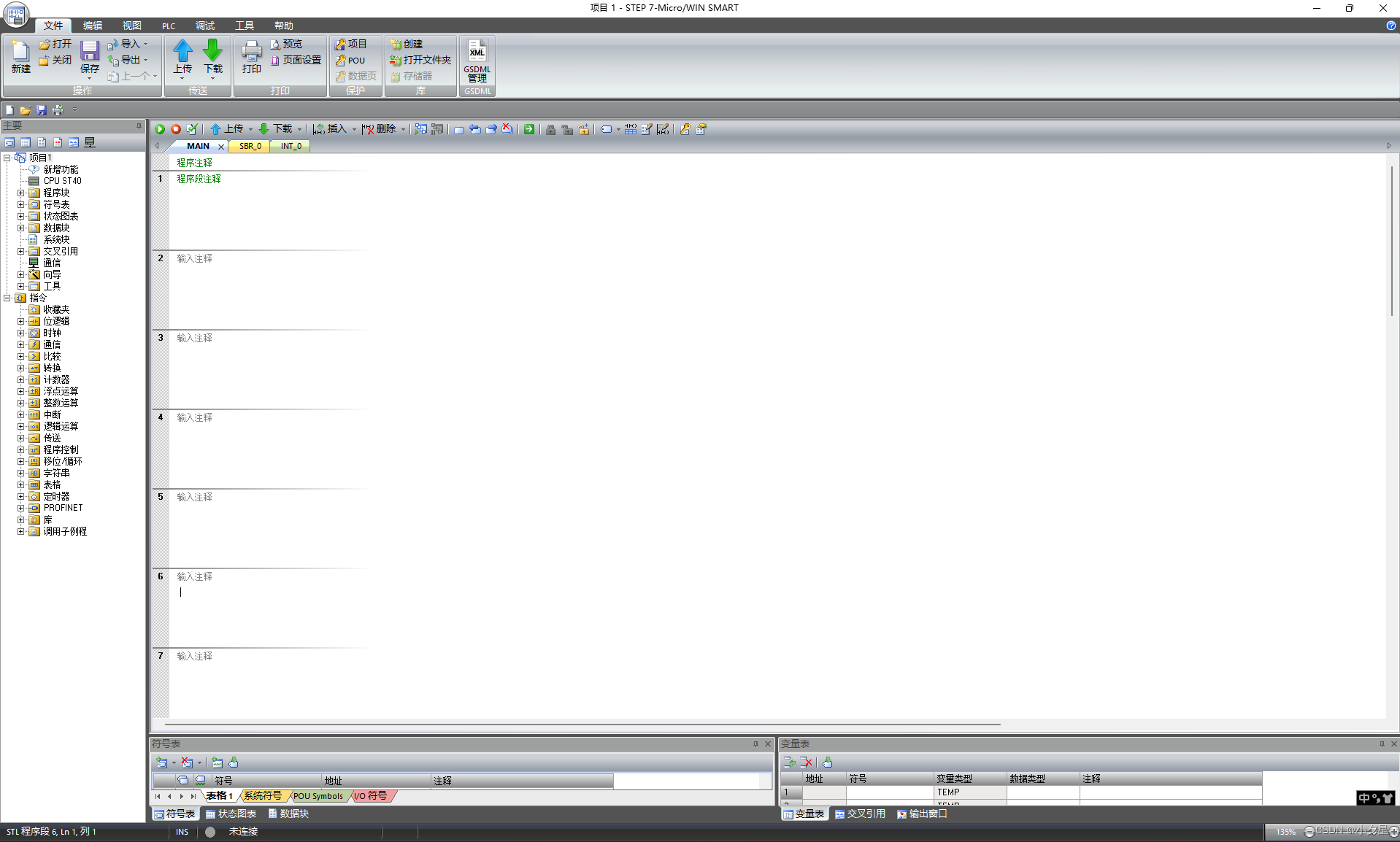This screenshot has height=842, width=1400.
Task: Open the 下载 dropdown arrow
Action: (299, 129)
